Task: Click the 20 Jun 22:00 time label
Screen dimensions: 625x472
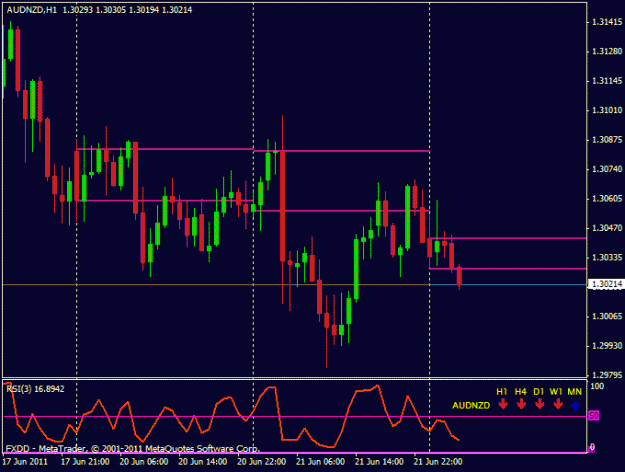Action: [x=261, y=462]
